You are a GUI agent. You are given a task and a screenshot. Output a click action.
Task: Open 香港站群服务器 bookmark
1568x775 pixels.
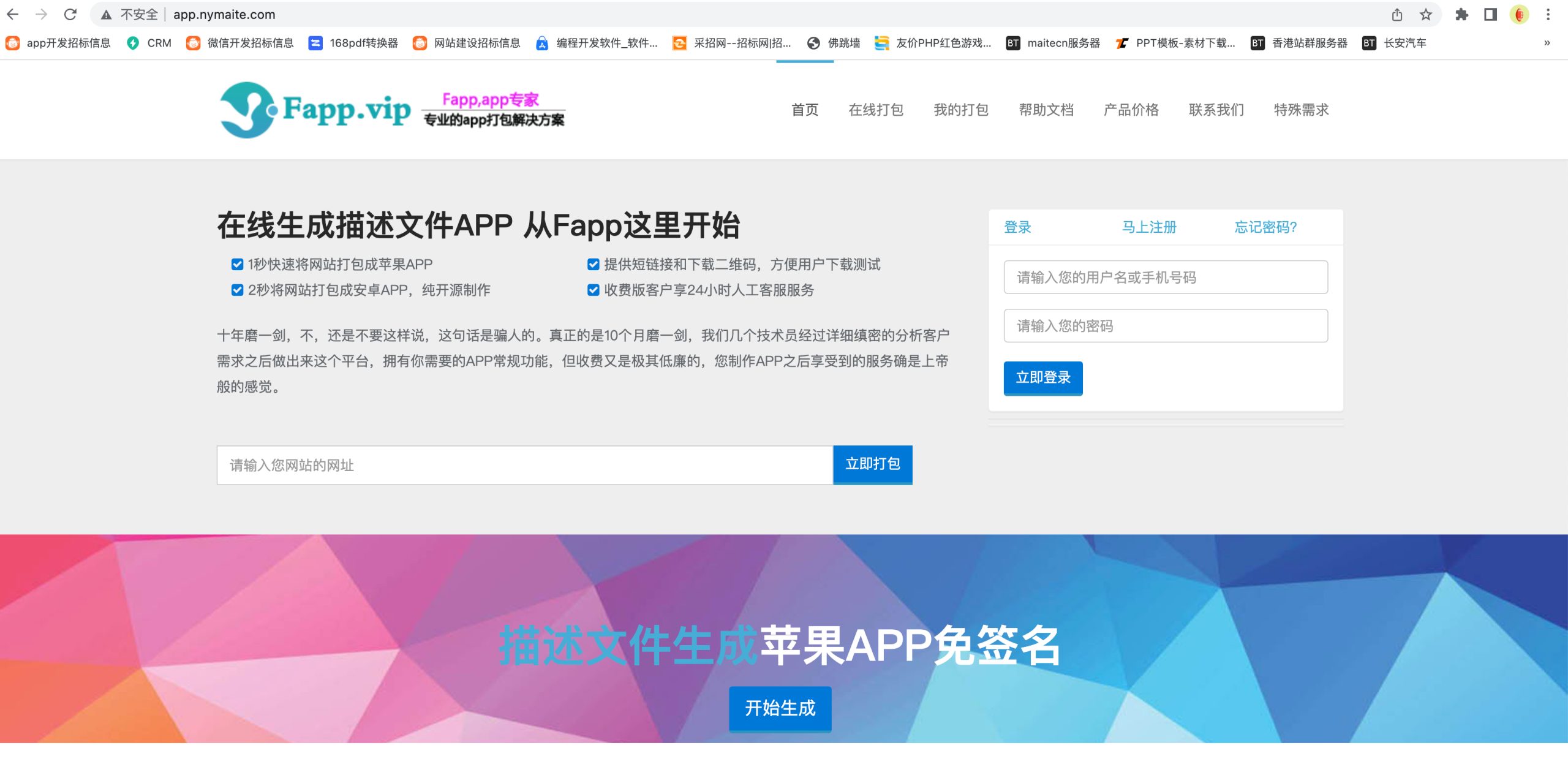pos(1299,43)
